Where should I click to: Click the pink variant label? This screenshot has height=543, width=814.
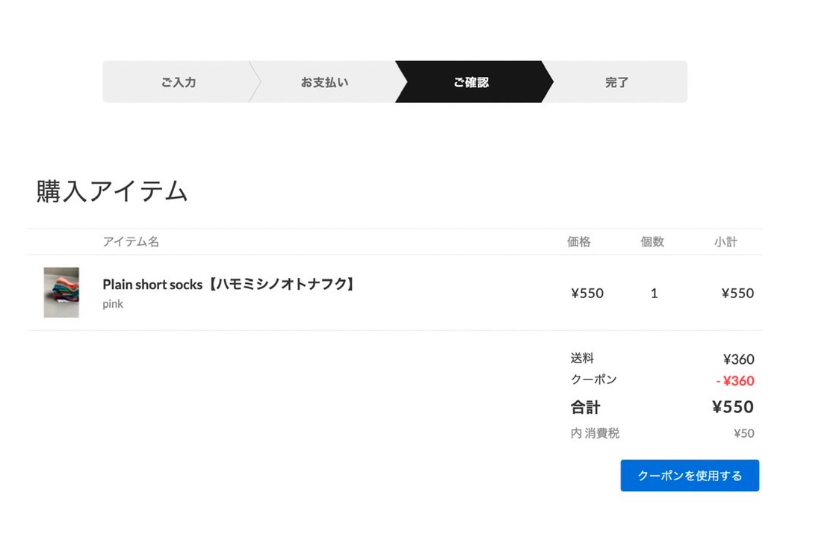point(113,304)
